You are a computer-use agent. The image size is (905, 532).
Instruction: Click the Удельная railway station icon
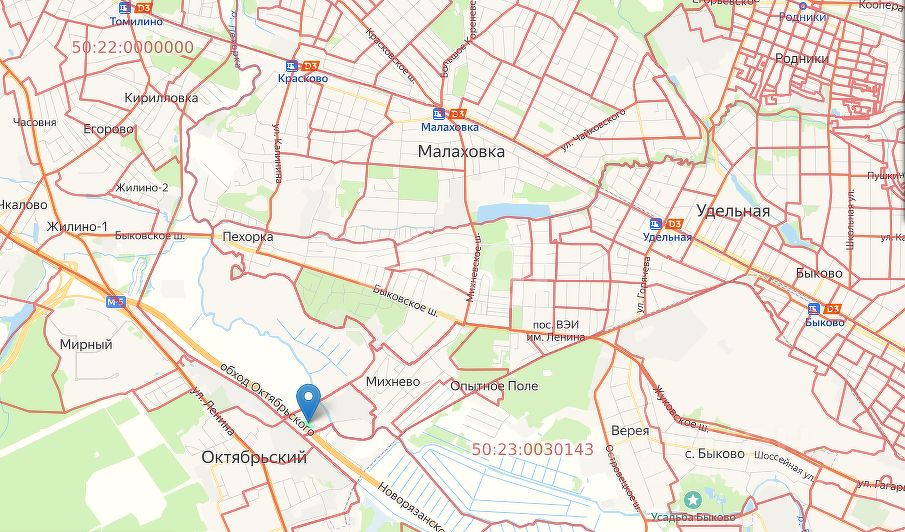[656, 224]
